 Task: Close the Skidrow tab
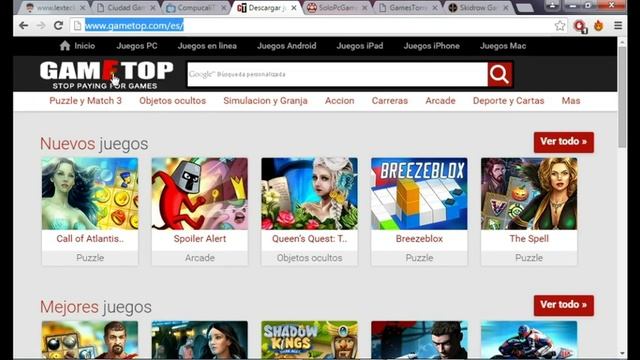[506, 8]
